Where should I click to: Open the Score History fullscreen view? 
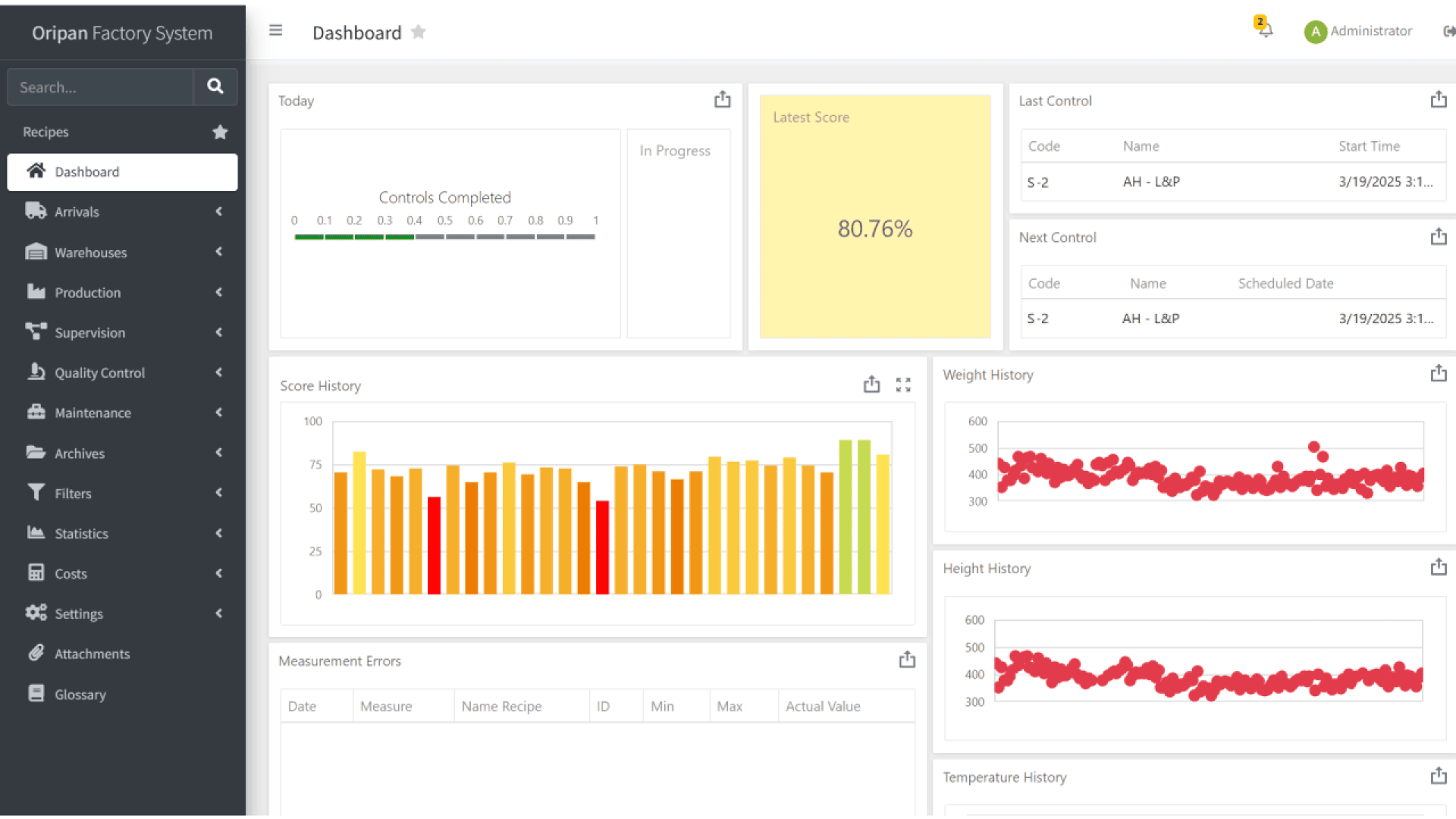point(903,384)
